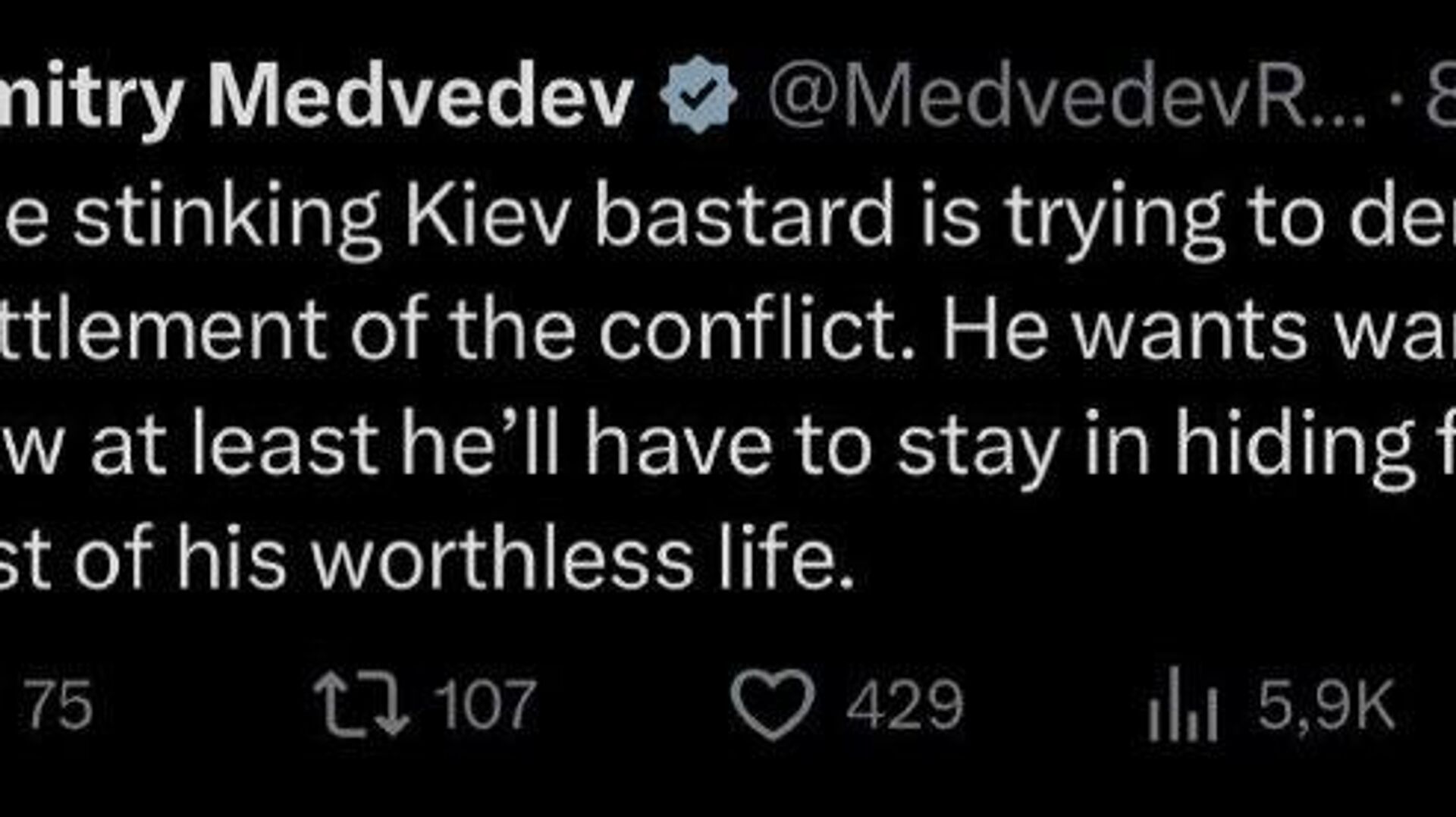Click the blue verified checkmark badge
The image size is (1456, 817).
[x=698, y=96]
